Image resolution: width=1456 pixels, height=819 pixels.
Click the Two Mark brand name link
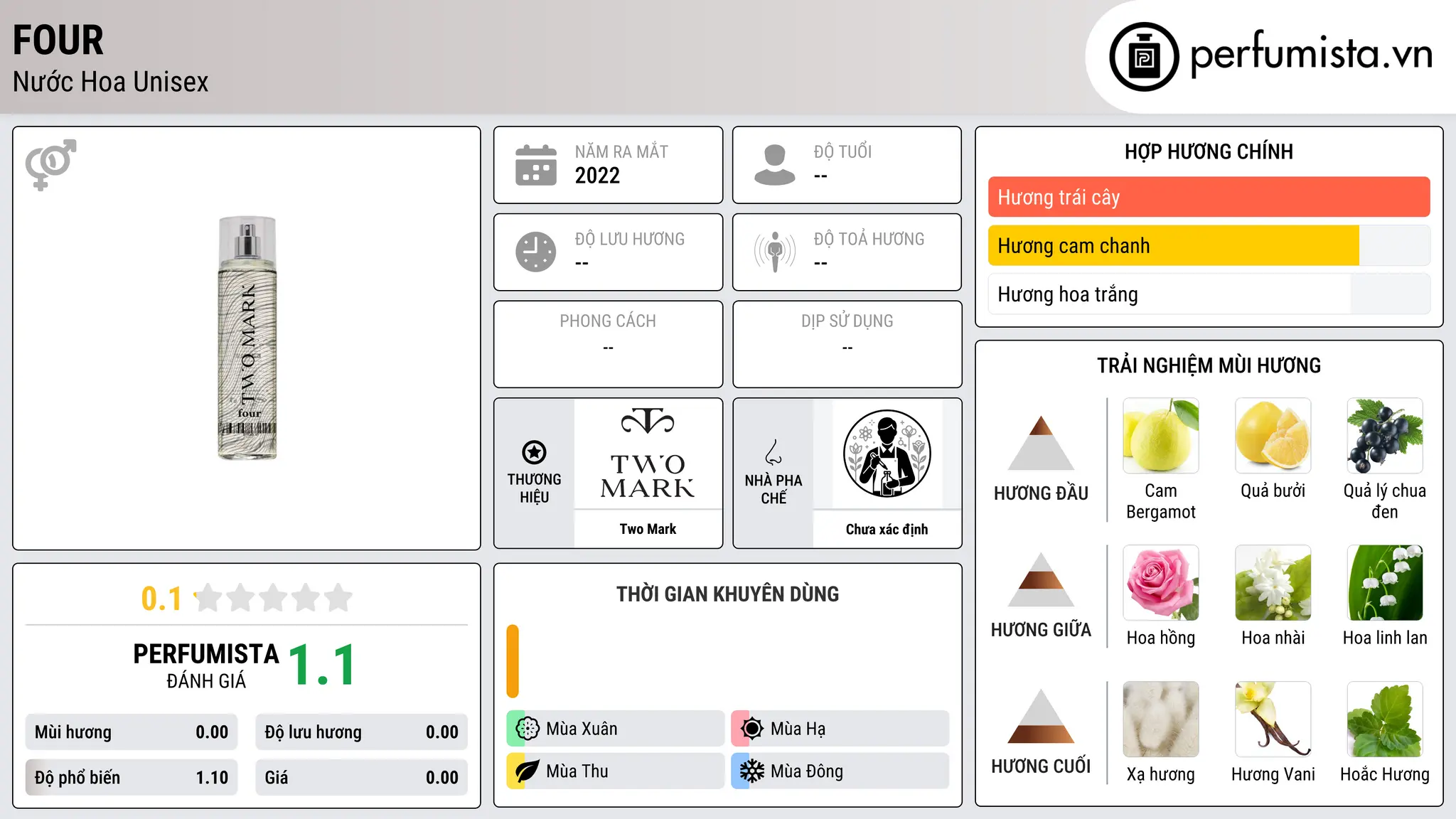click(x=648, y=529)
